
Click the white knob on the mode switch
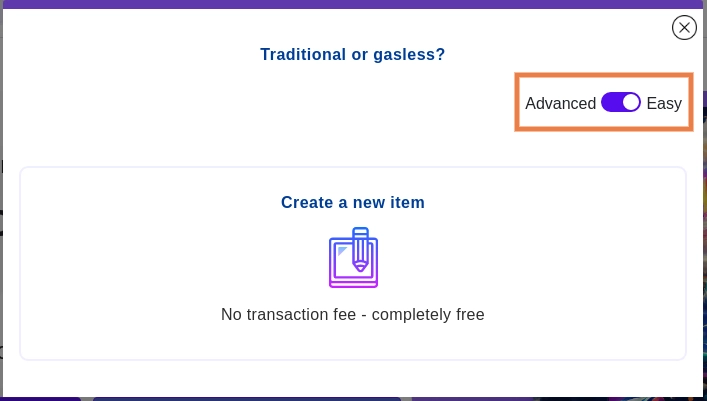coord(630,102)
